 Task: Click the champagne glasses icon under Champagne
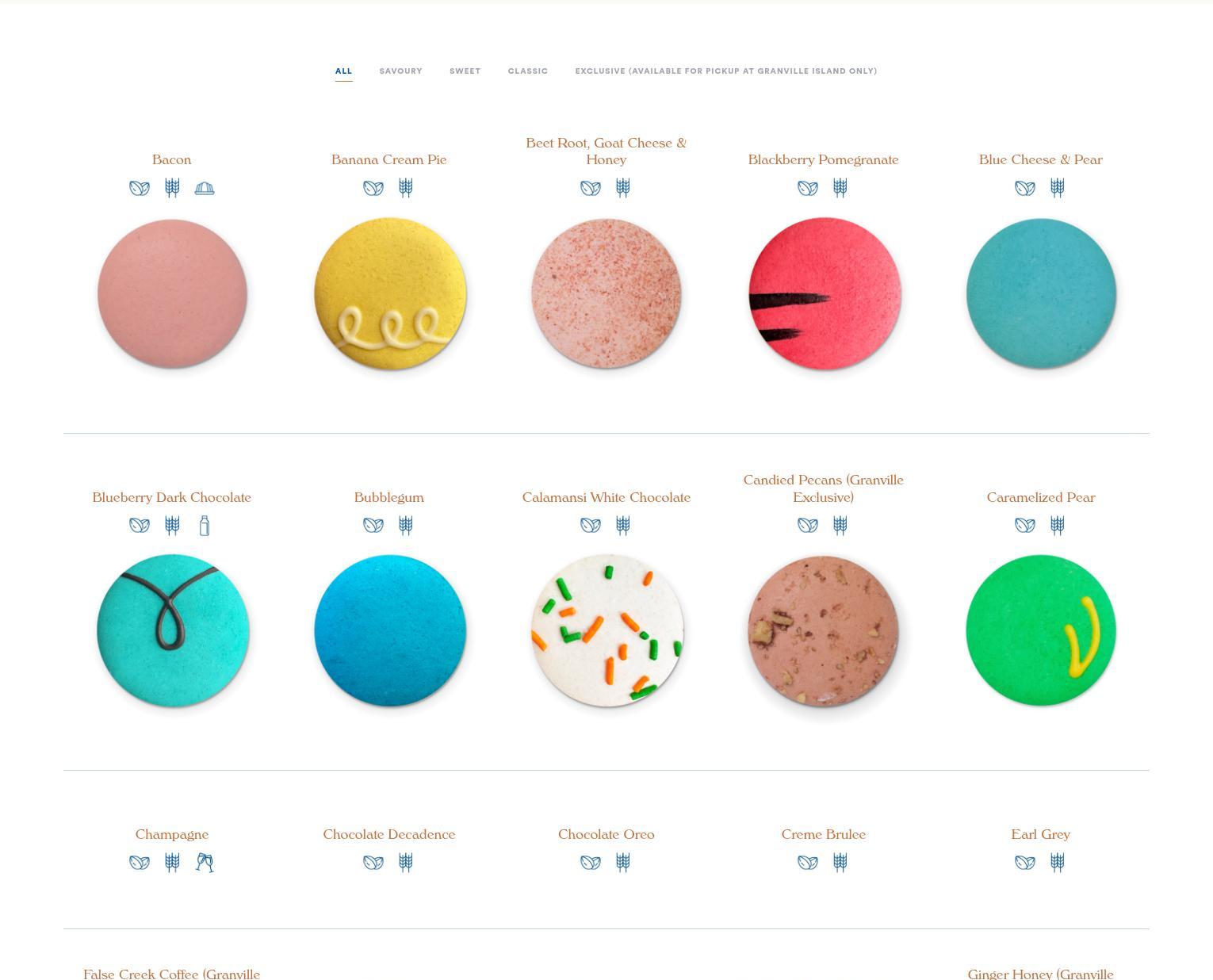pyautogui.click(x=205, y=863)
